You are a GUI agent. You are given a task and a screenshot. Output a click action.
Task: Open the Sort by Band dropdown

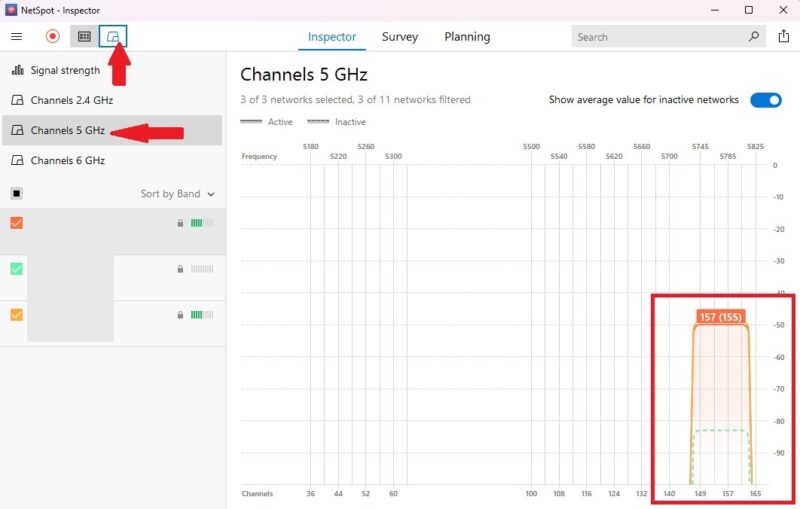177,194
